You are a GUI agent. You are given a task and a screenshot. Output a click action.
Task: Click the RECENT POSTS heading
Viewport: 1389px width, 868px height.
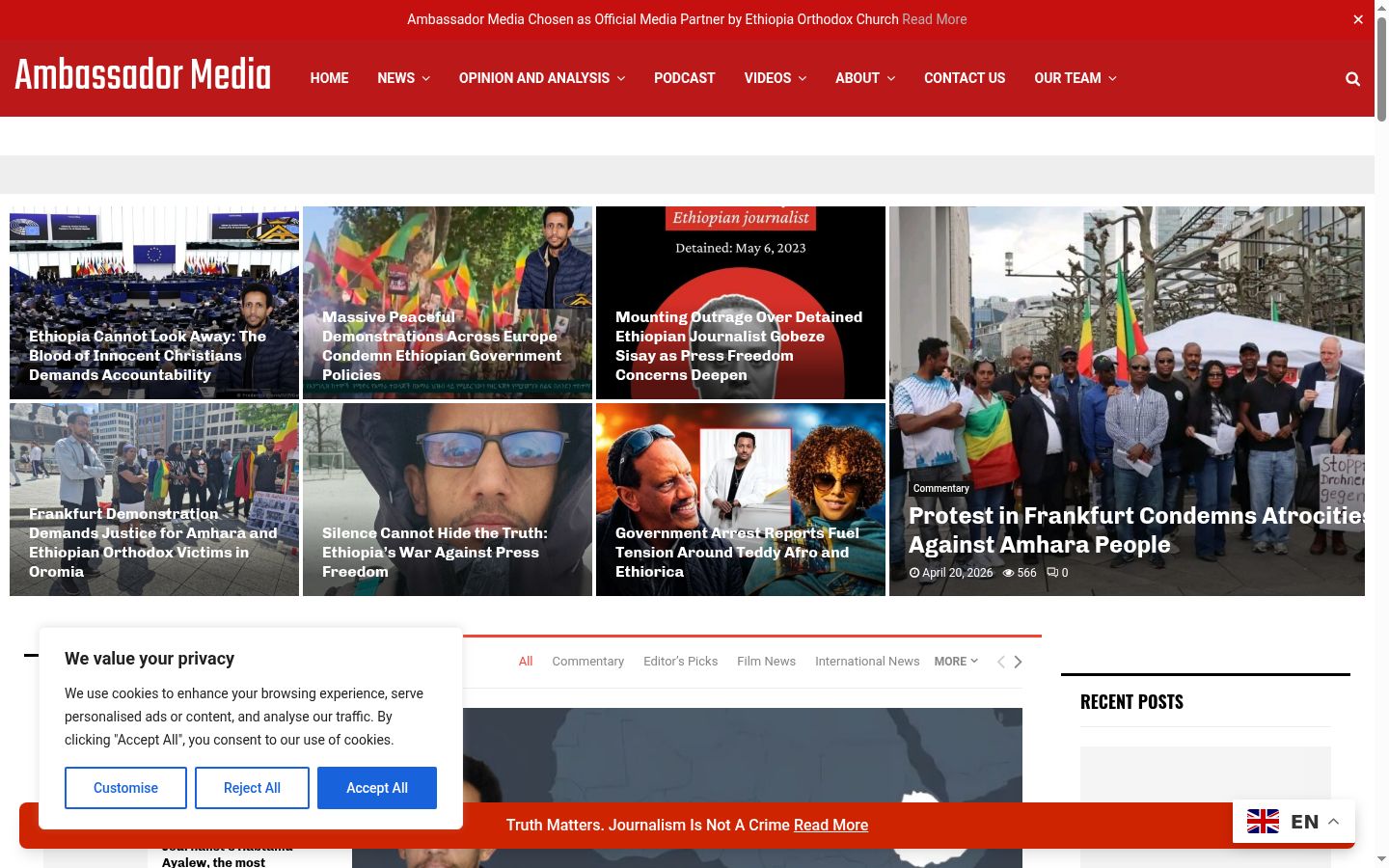click(1131, 702)
